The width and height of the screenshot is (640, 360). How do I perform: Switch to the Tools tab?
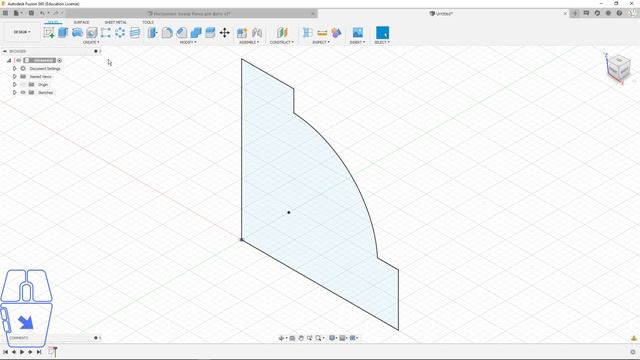click(148, 22)
